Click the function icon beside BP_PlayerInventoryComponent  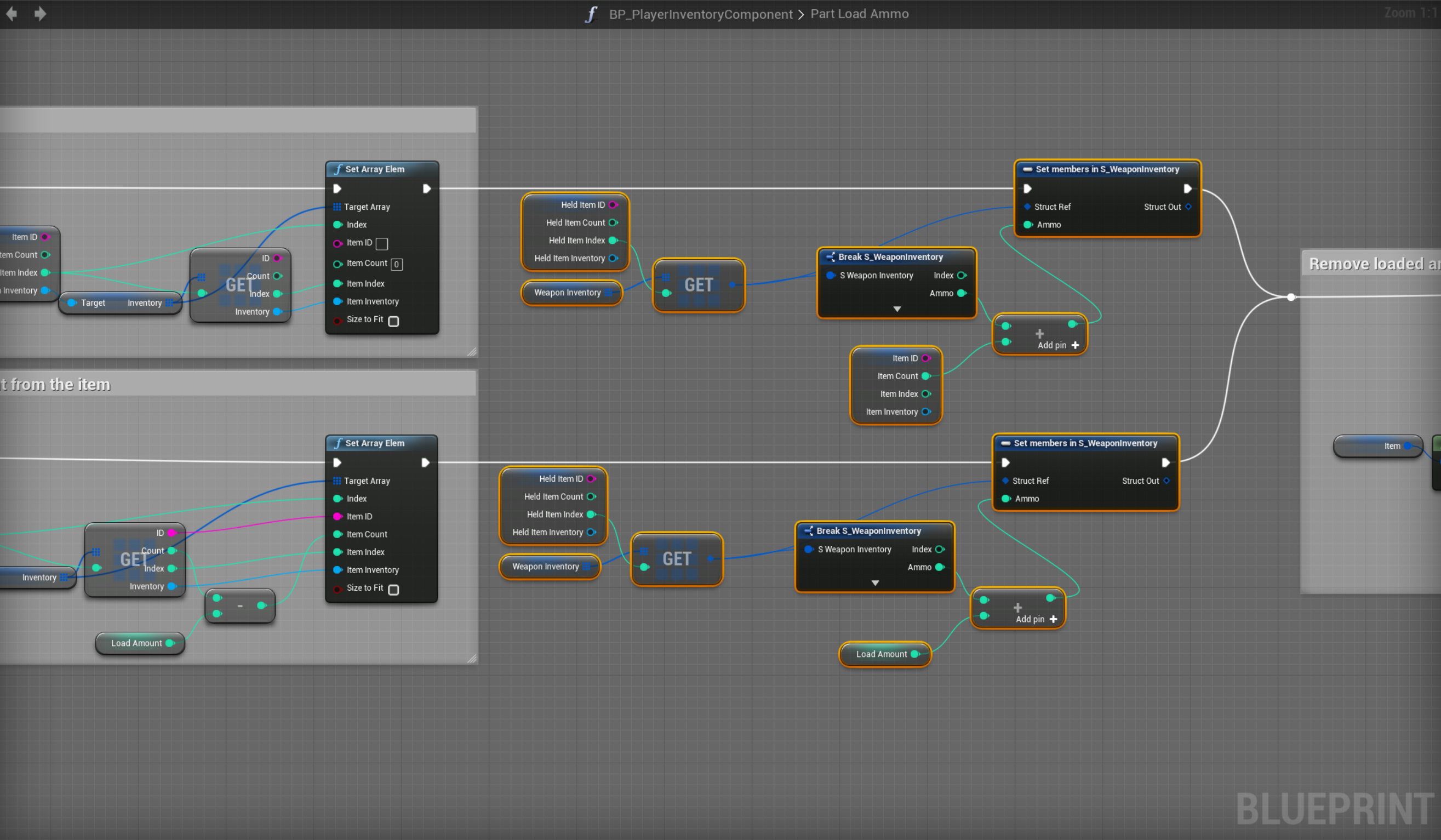[591, 14]
